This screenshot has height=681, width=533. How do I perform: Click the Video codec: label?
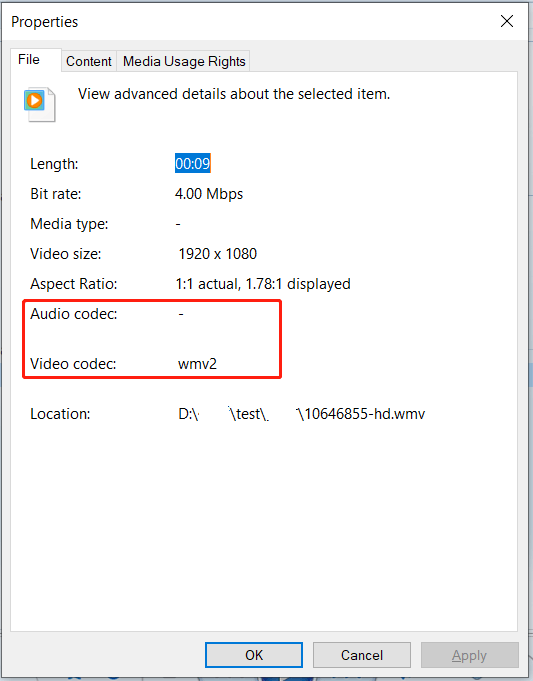(x=73, y=364)
